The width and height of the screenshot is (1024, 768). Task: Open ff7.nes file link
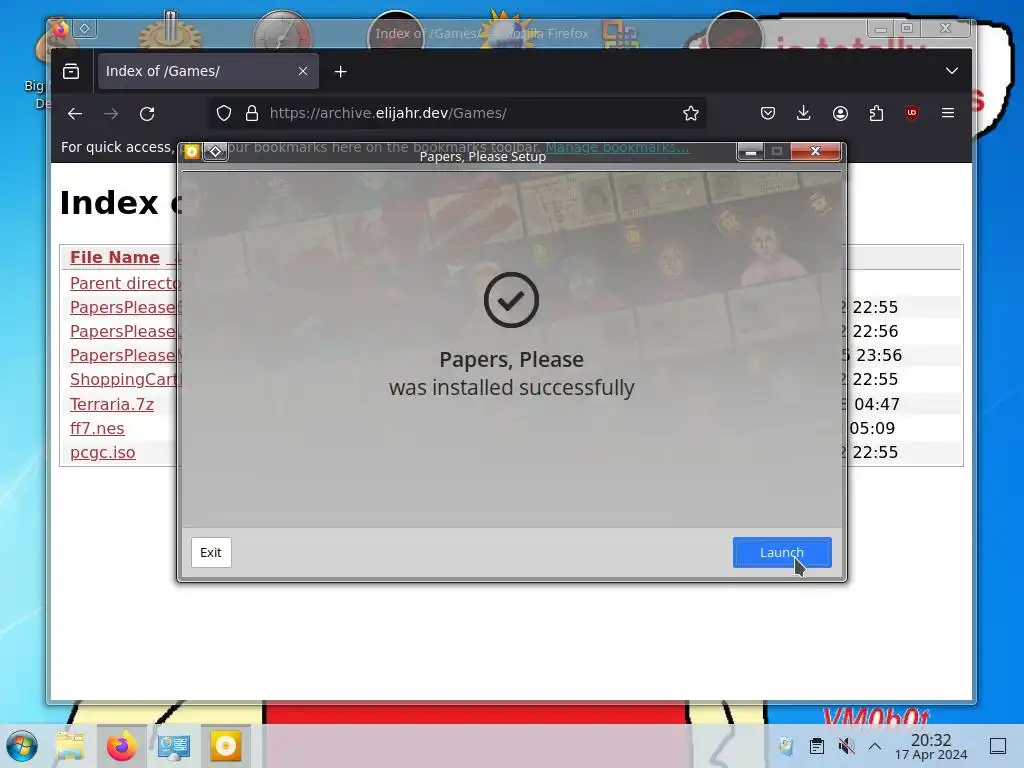(97, 428)
